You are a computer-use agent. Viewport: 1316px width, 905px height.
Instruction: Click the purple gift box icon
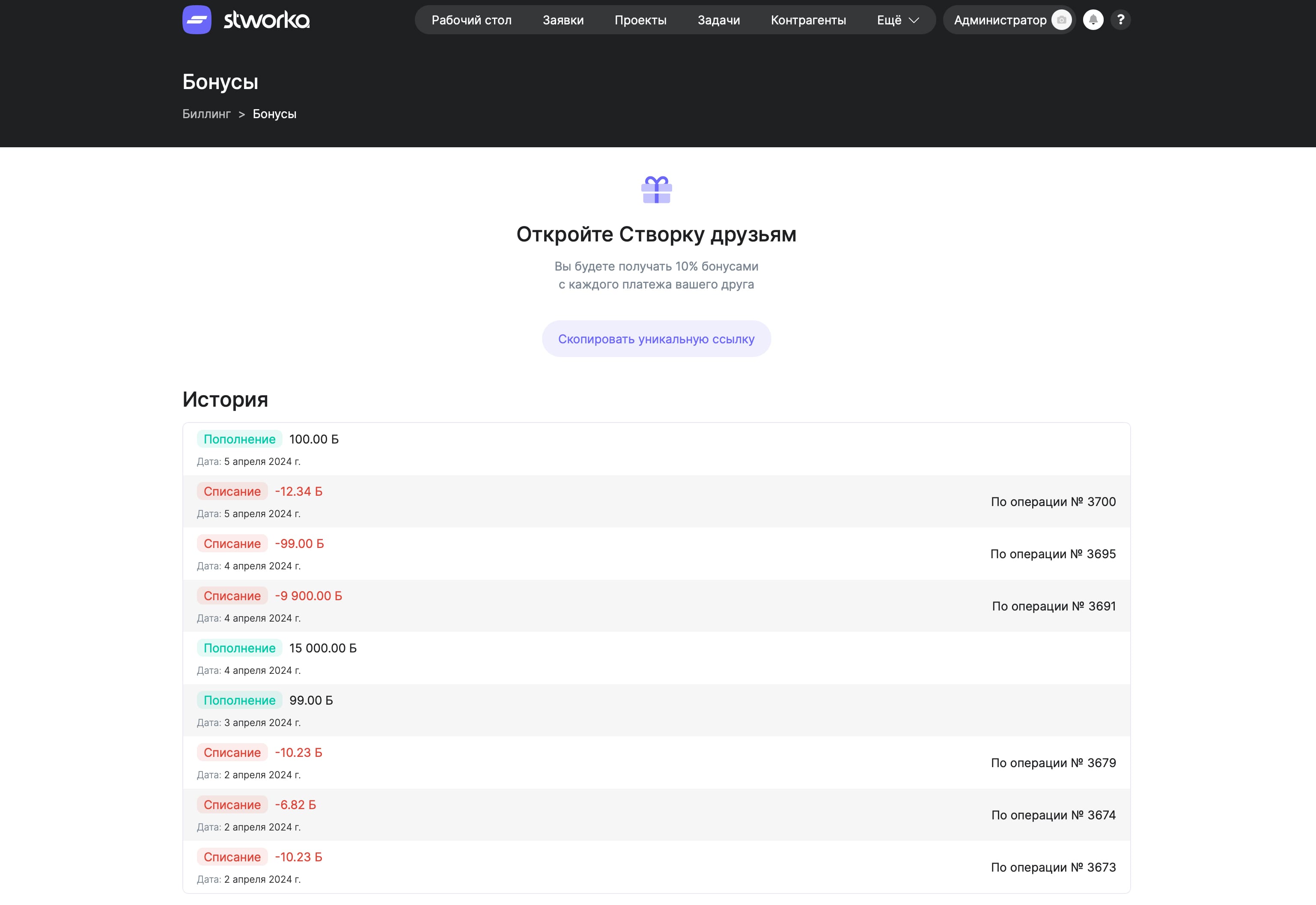pyautogui.click(x=656, y=189)
